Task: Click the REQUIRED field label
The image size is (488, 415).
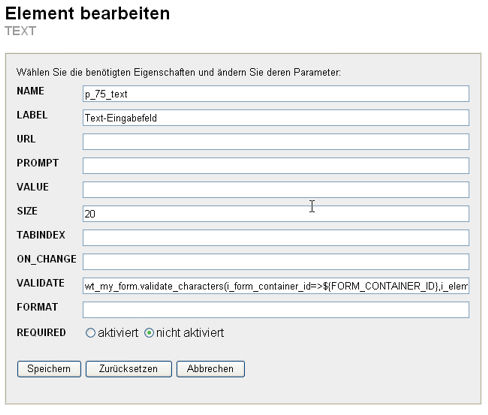Action: (x=41, y=332)
